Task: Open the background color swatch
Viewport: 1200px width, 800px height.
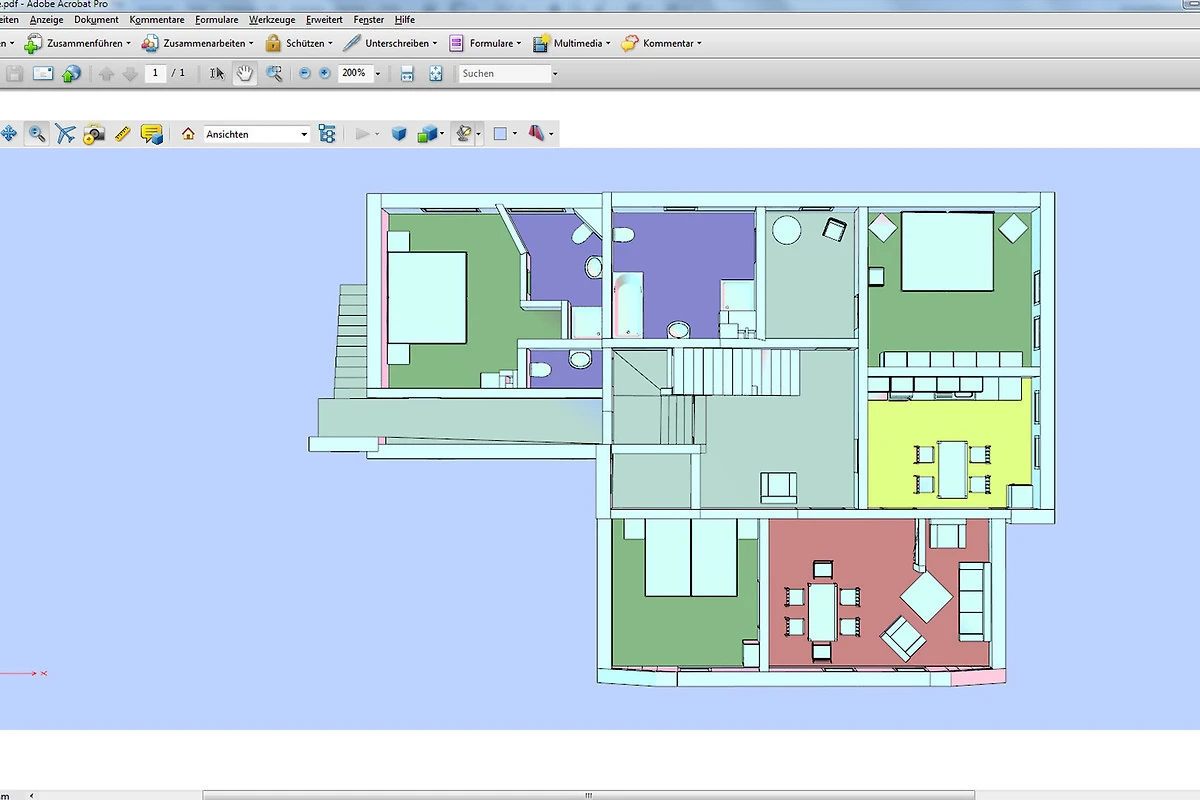Action: (x=501, y=134)
